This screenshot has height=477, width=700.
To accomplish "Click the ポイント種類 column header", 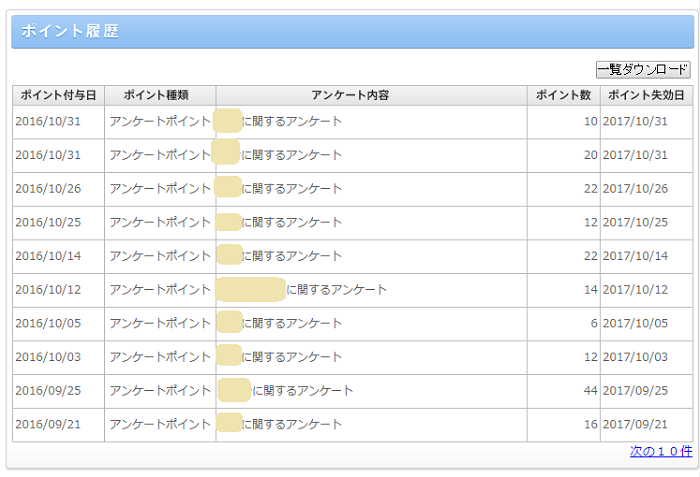I will [x=159, y=95].
